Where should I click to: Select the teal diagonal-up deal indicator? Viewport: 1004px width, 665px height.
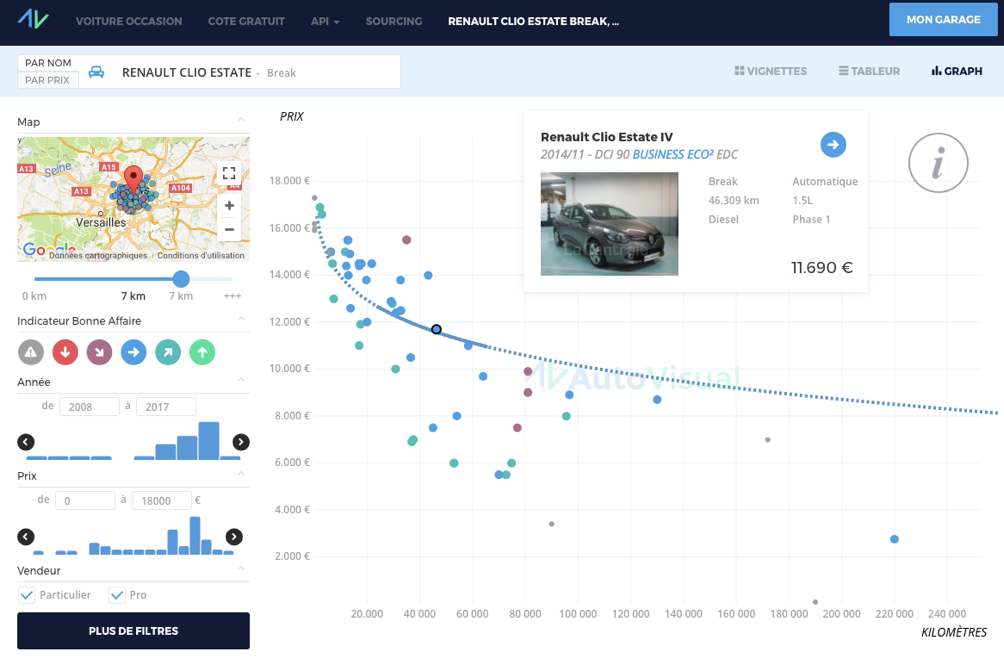pos(168,352)
